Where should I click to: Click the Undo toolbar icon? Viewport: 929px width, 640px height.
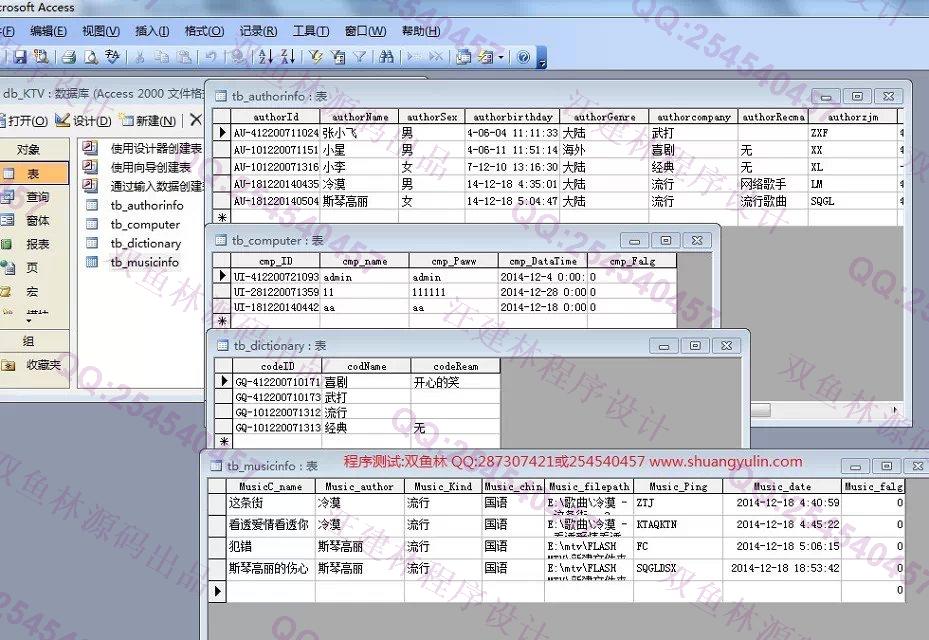pos(211,57)
